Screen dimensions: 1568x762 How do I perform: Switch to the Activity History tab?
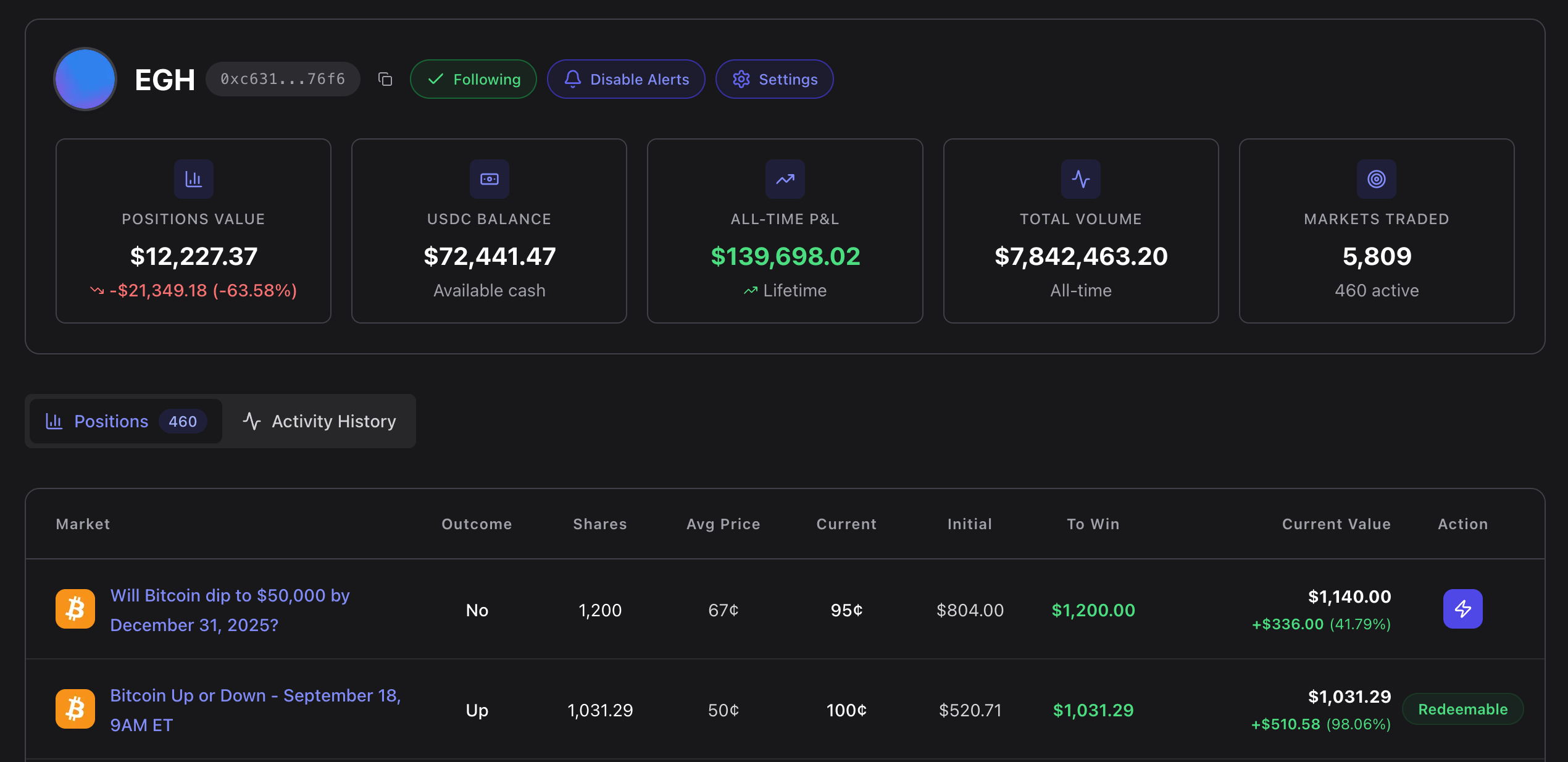(319, 421)
